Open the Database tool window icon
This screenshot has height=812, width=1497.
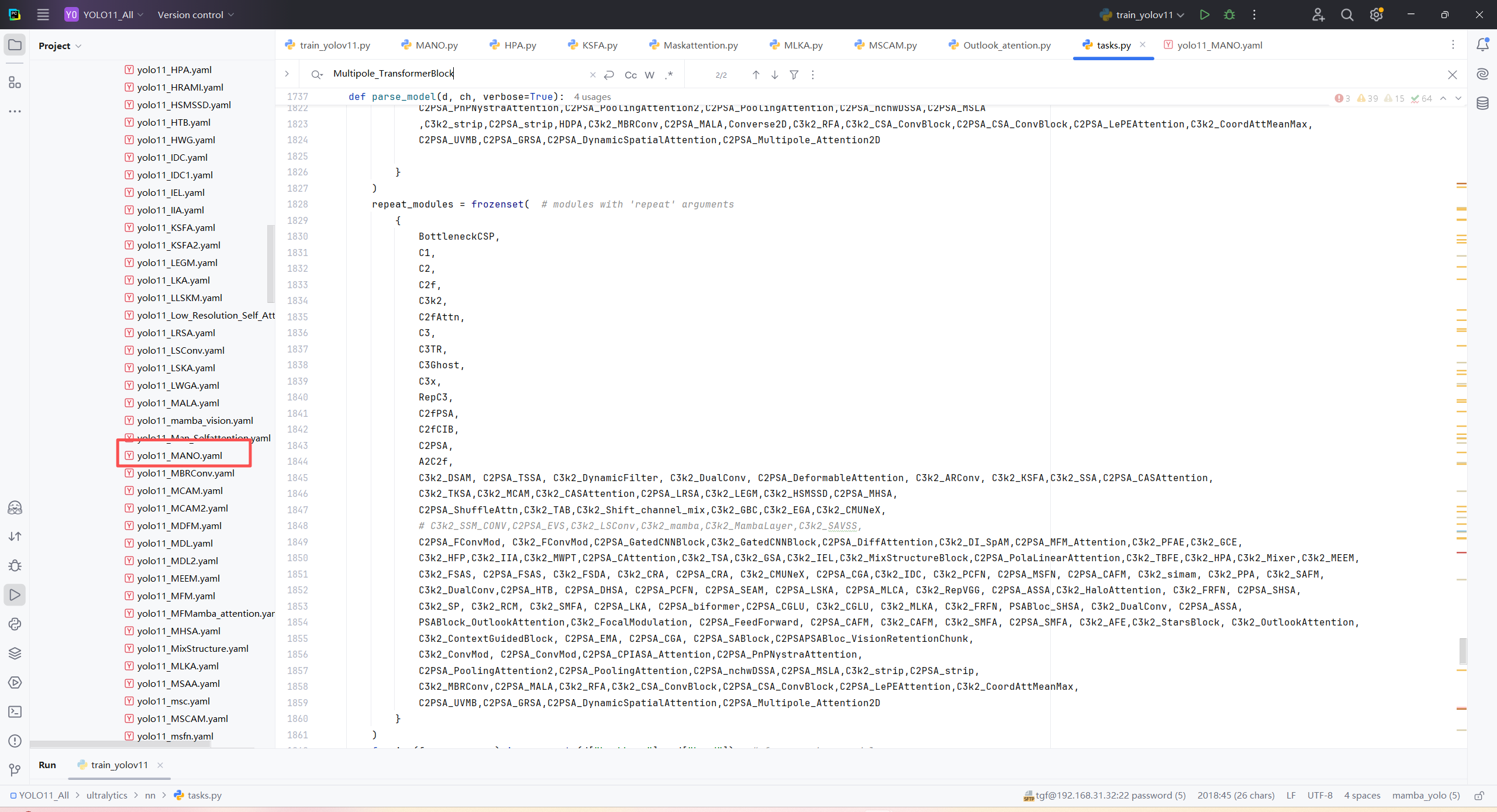point(1482,103)
